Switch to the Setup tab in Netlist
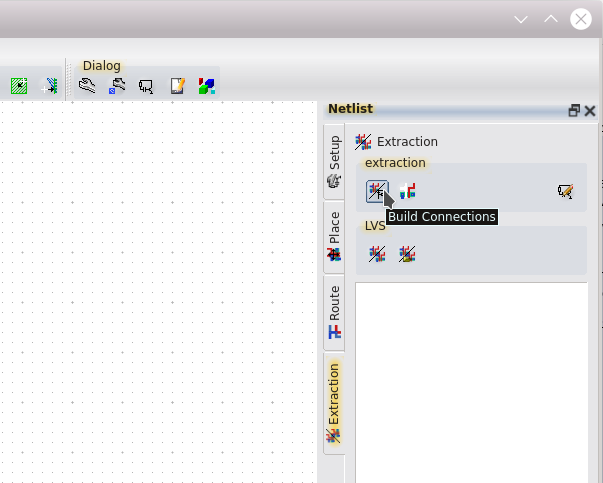The height and width of the screenshot is (483, 603). click(334, 162)
